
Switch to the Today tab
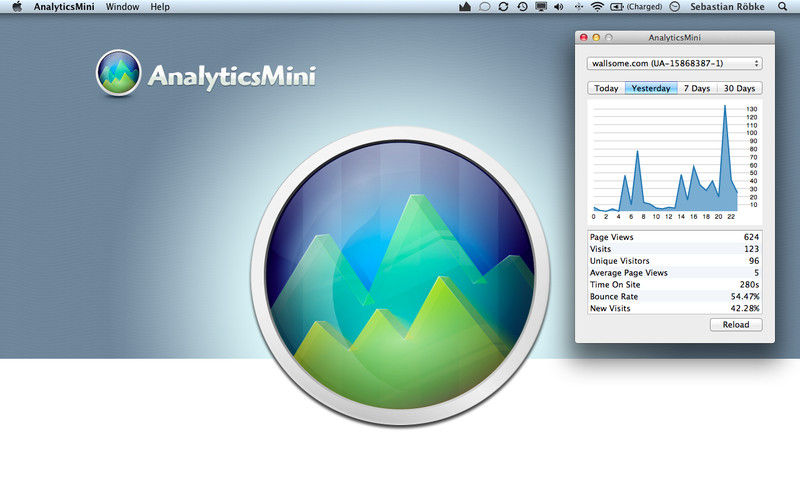tap(606, 88)
